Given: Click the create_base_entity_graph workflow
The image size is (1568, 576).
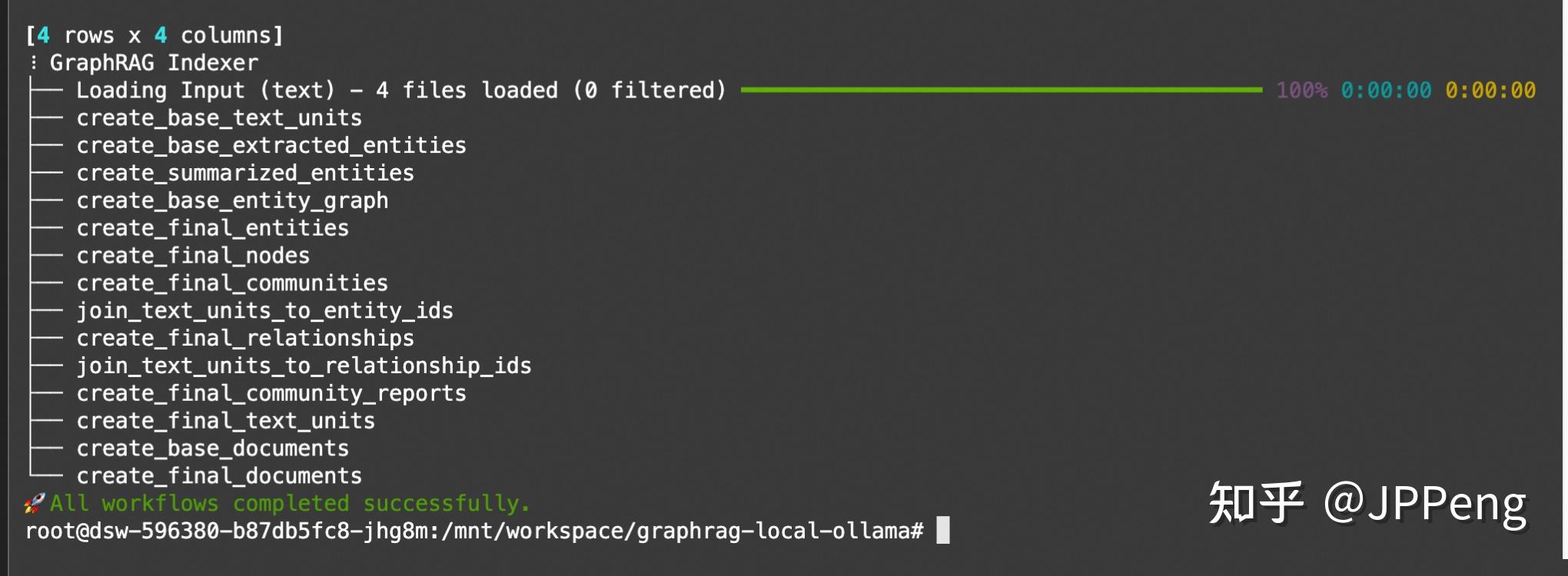Looking at the screenshot, I should pyautogui.click(x=232, y=201).
